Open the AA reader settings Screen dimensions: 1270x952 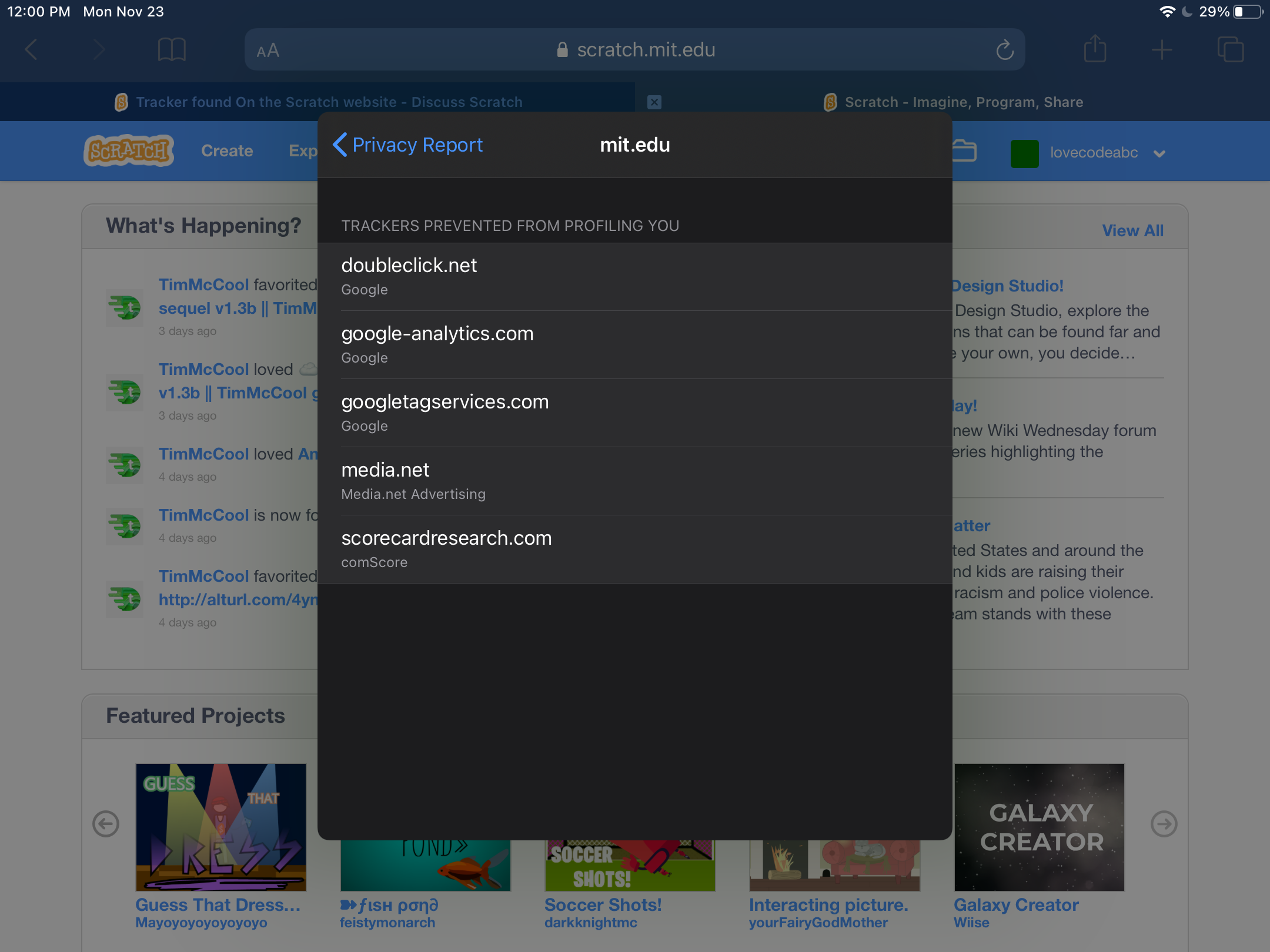pyautogui.click(x=268, y=51)
